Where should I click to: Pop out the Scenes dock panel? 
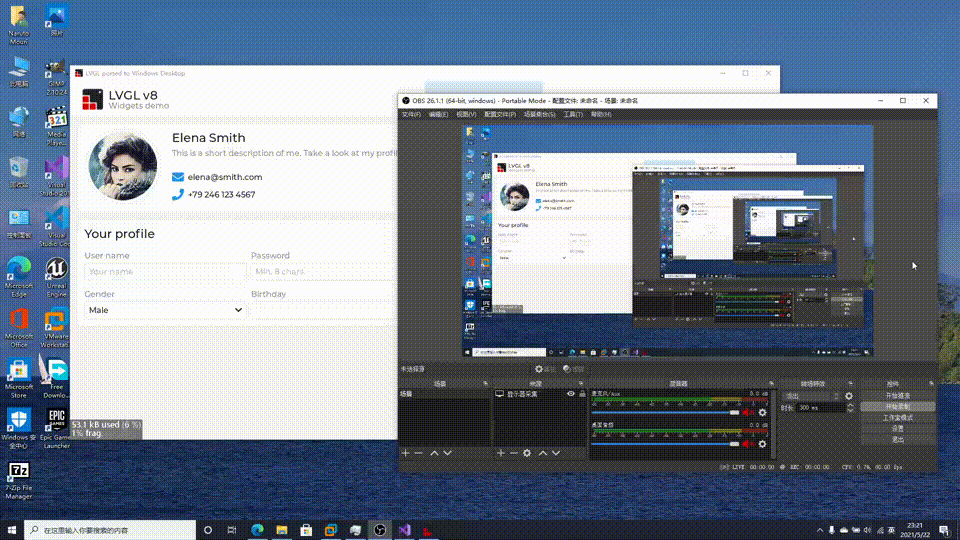point(486,384)
